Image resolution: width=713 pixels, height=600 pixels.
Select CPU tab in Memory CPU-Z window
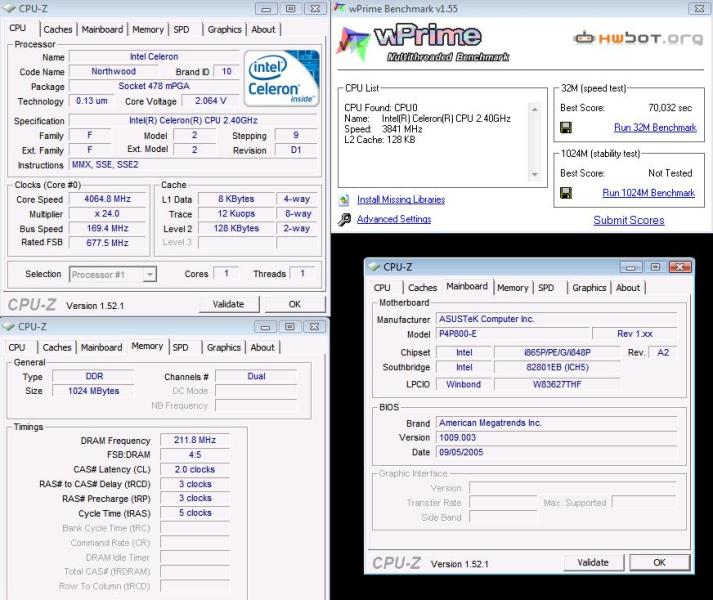tap(17, 348)
